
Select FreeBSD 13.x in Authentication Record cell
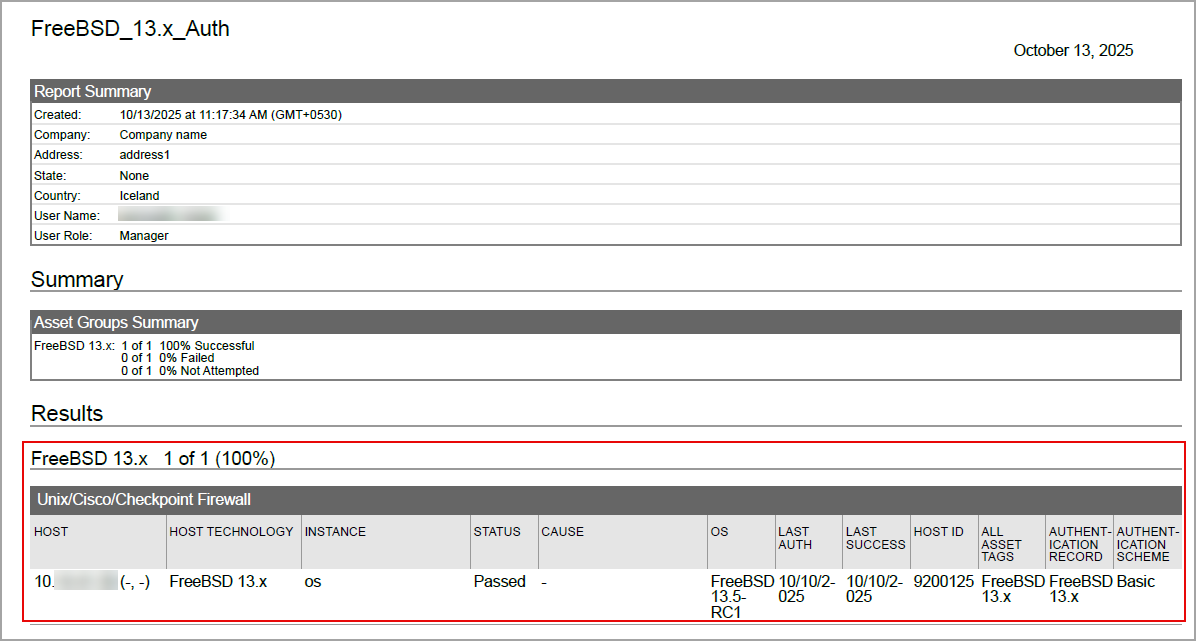click(x=1081, y=589)
